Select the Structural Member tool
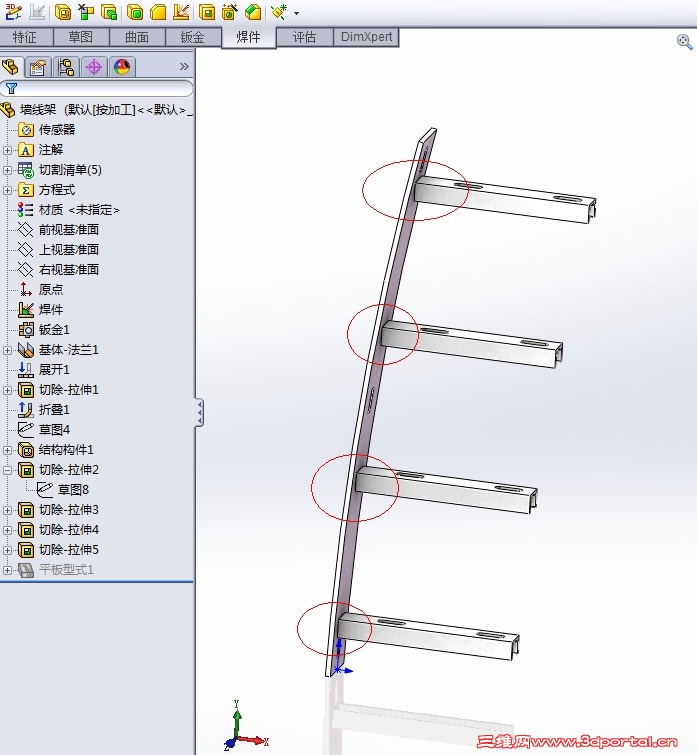697x755 pixels. 63,12
